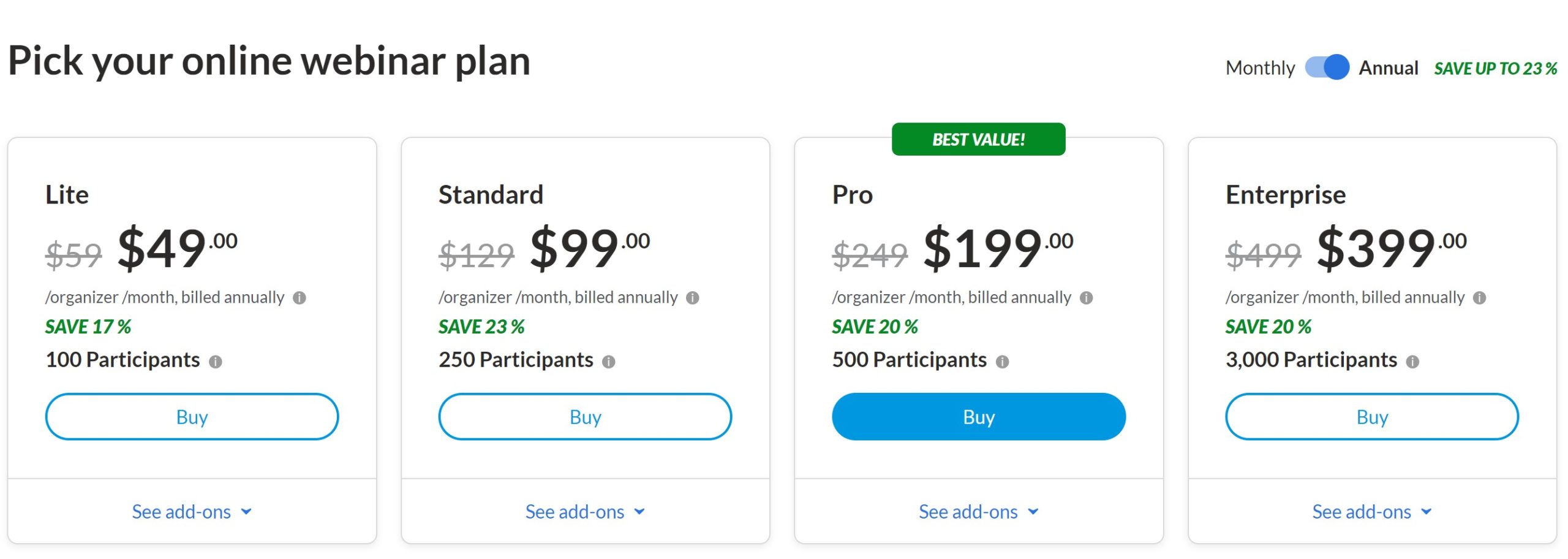Viewport: 1568px width, 559px height.
Task: Click the info icon next to Standard billing details
Action: (x=693, y=298)
